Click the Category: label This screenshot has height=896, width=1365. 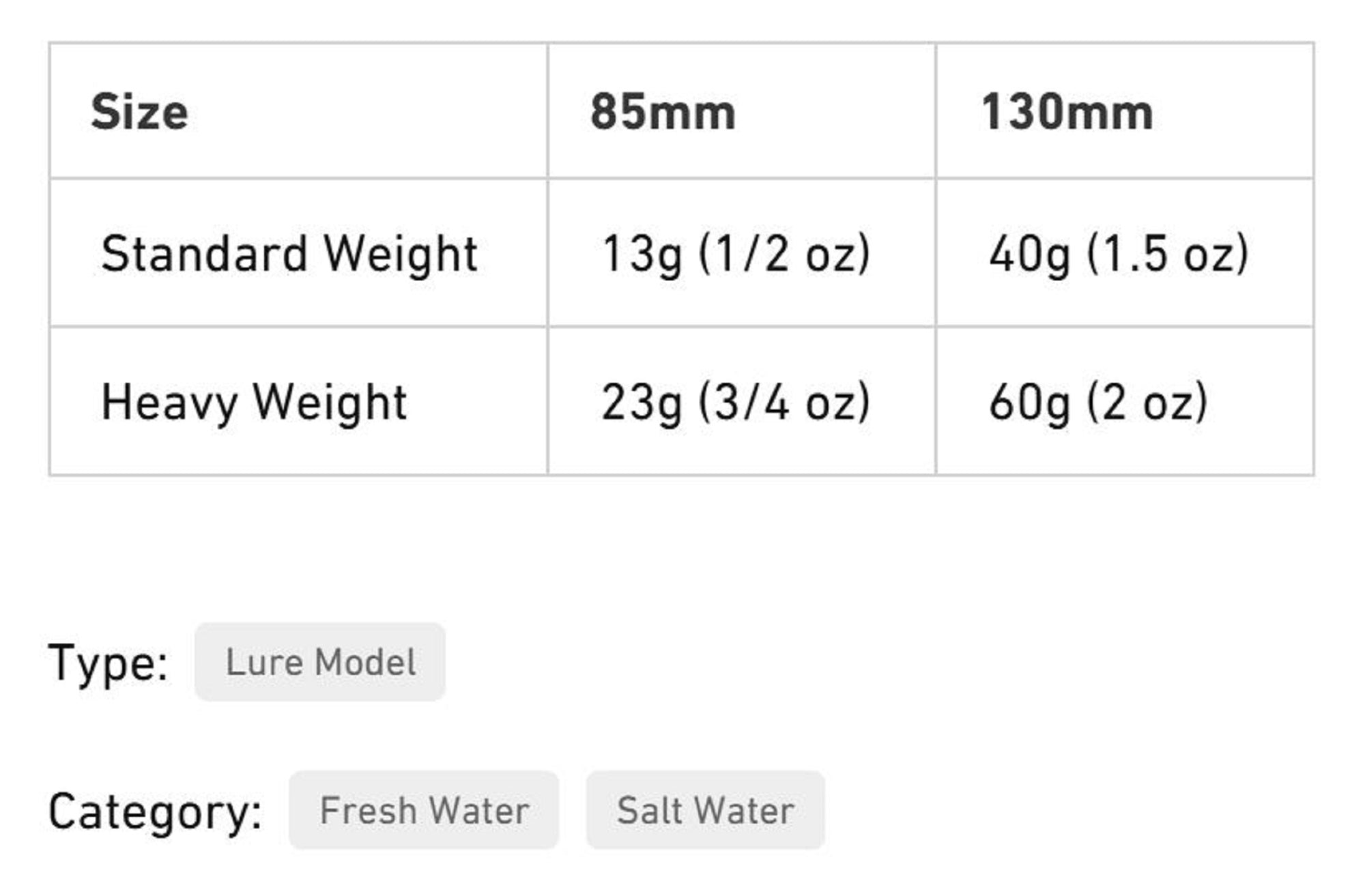pos(155,812)
